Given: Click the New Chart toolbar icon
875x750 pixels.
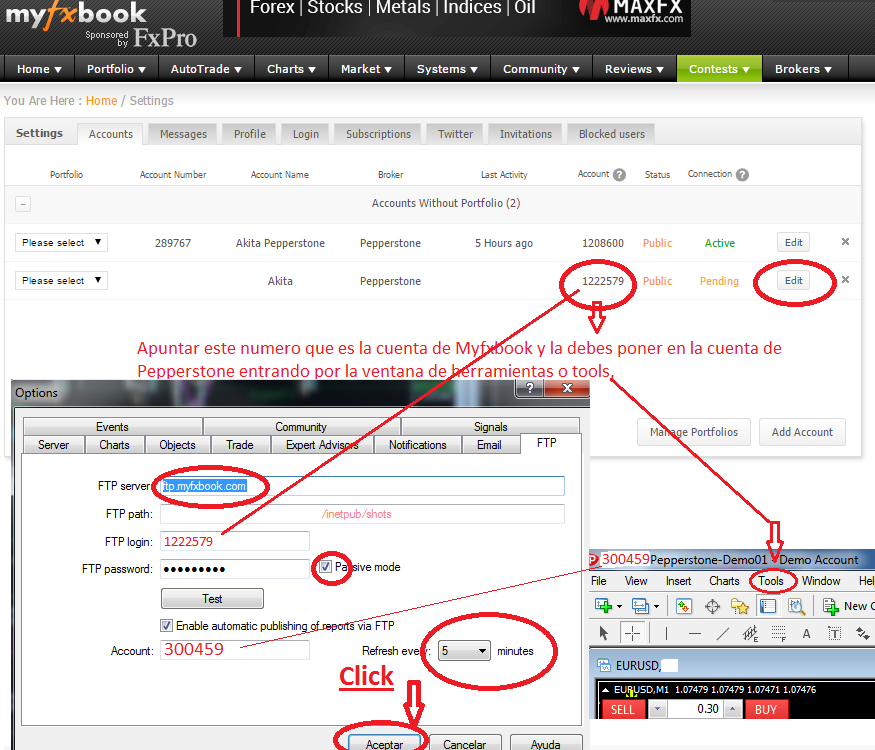Looking at the screenshot, I should (x=604, y=606).
